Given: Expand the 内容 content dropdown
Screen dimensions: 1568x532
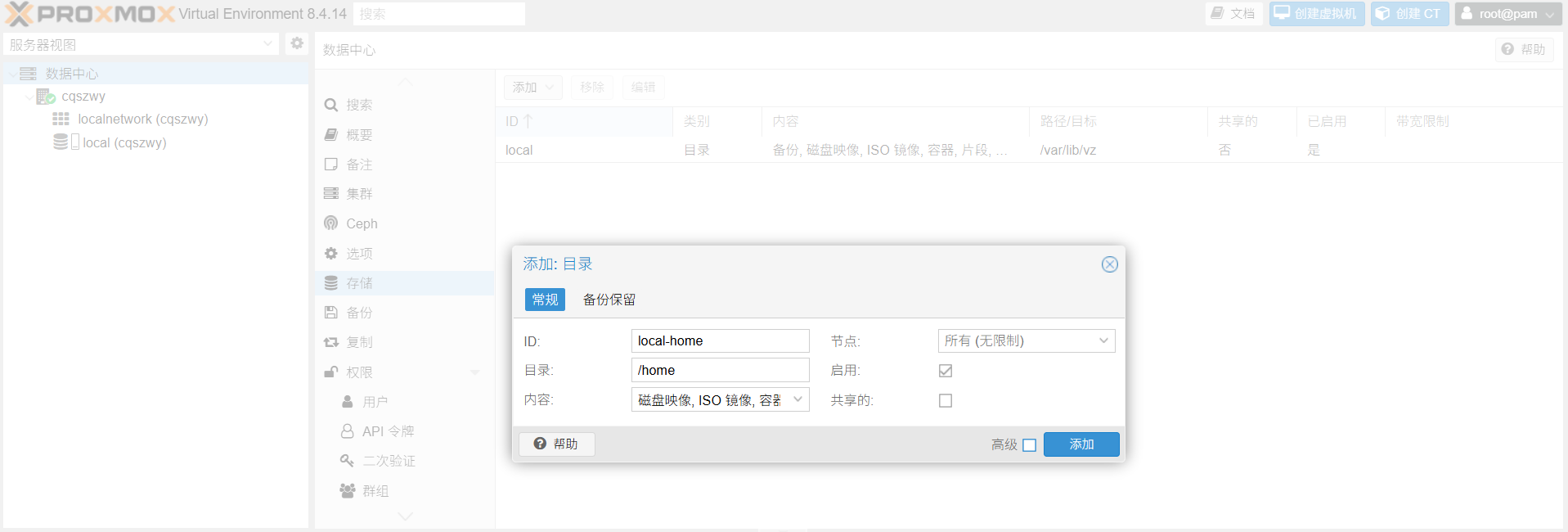Looking at the screenshot, I should click(x=797, y=399).
